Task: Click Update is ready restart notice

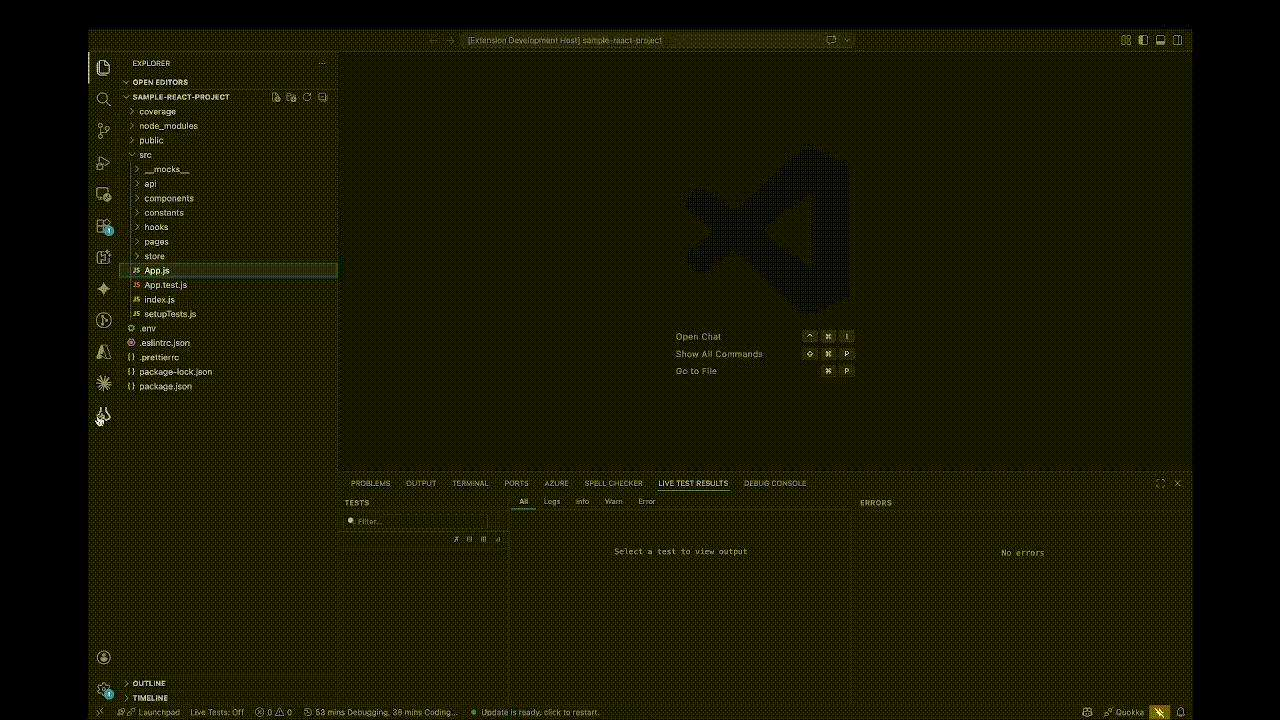Action: coord(534,712)
